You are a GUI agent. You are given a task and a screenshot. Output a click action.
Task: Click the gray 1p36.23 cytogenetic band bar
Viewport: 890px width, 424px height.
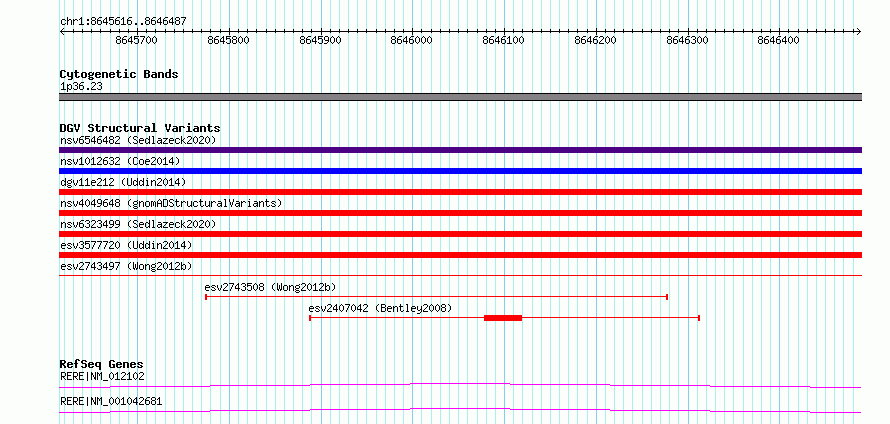460,97
